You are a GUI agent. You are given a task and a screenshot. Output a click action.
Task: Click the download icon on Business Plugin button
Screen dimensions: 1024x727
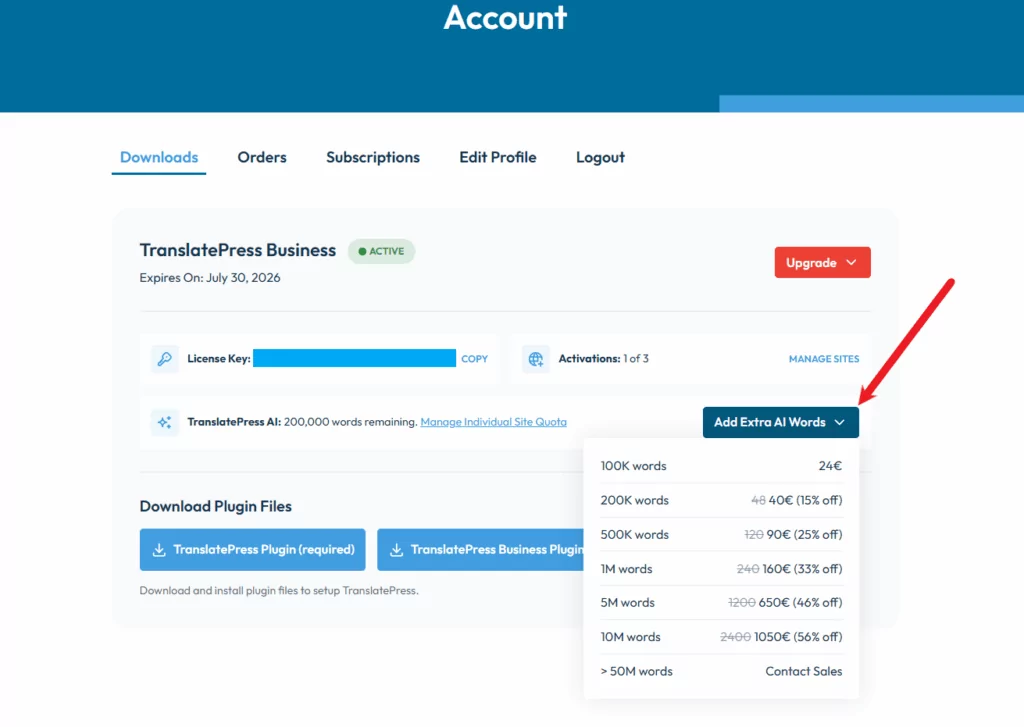click(x=398, y=550)
